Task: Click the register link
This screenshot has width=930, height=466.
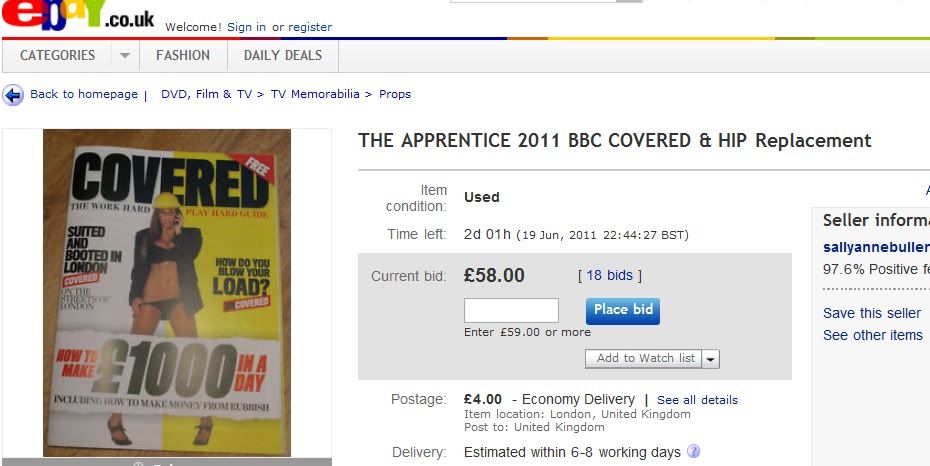Action: [310, 27]
